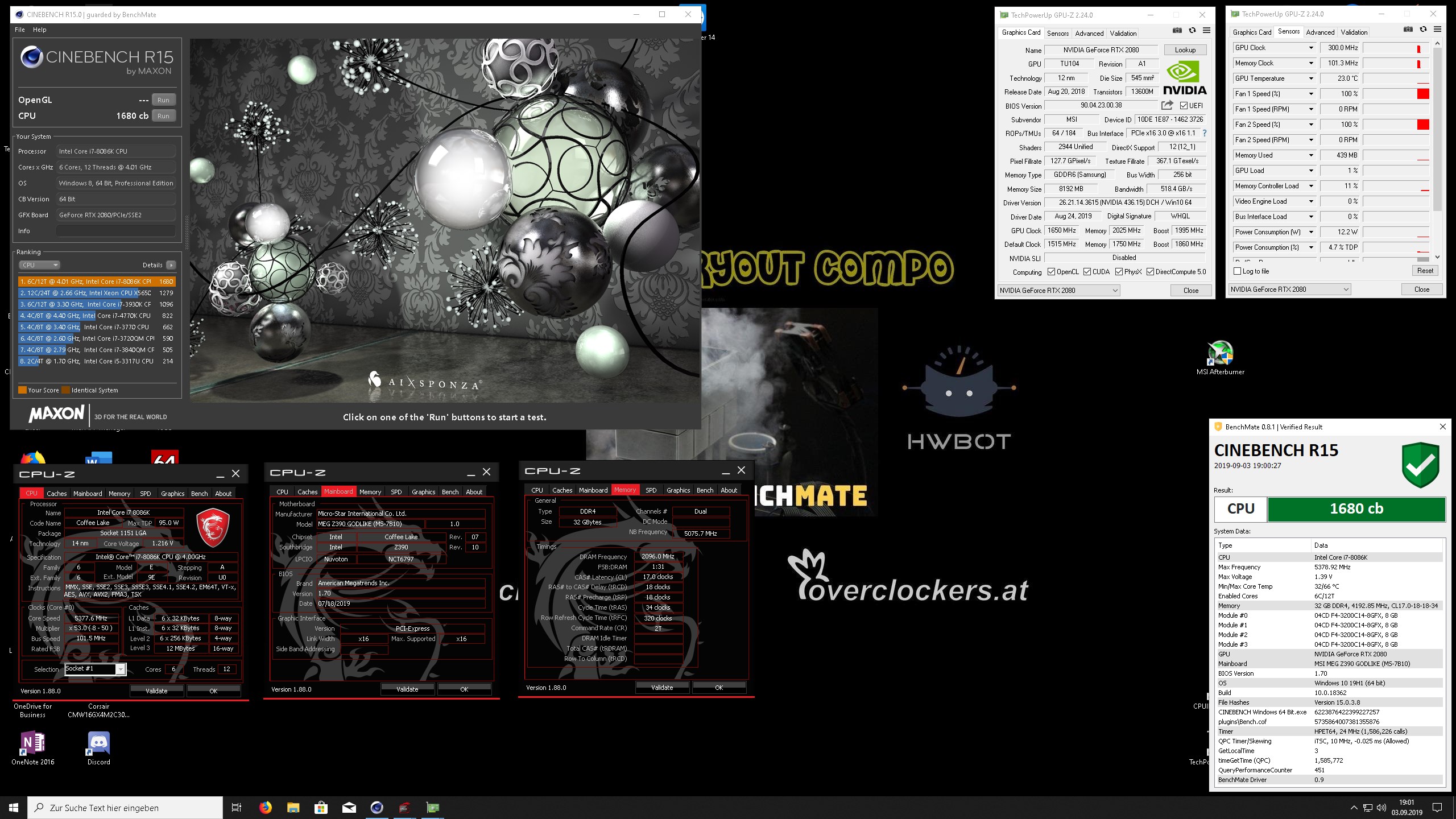Toggle the DirectCompute 5.0 checkbox
Viewport: 1456px width, 819px height.
click(1150, 272)
